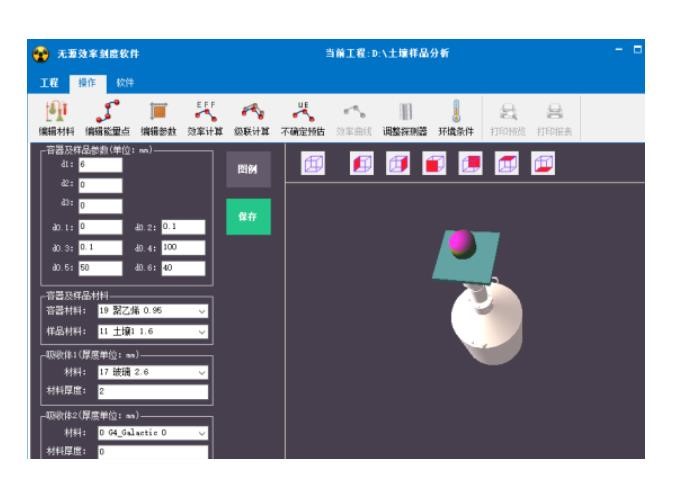
Task: Select the wireframe cube view icon
Action: point(312,163)
